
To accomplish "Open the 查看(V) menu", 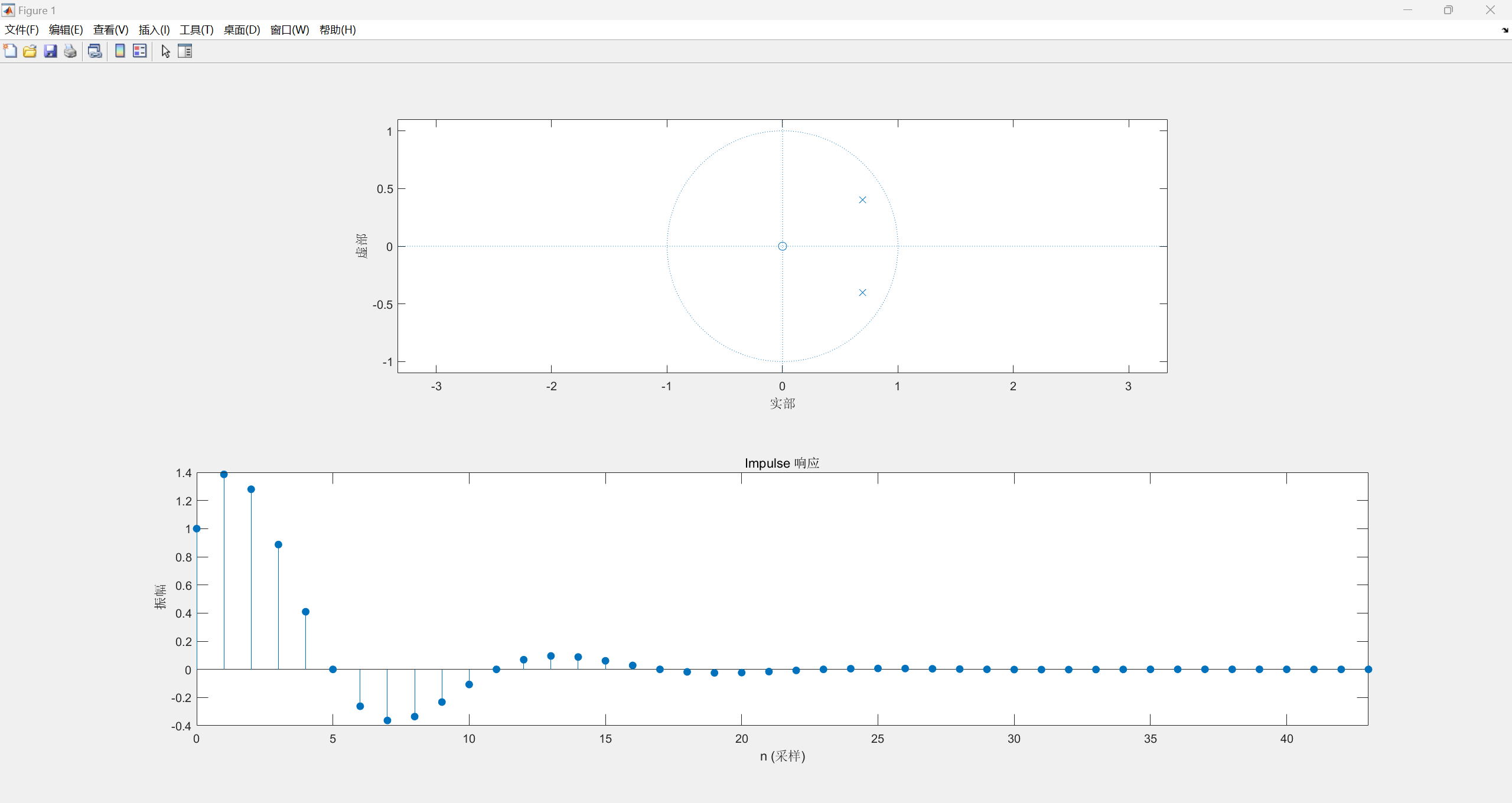I will tap(110, 30).
